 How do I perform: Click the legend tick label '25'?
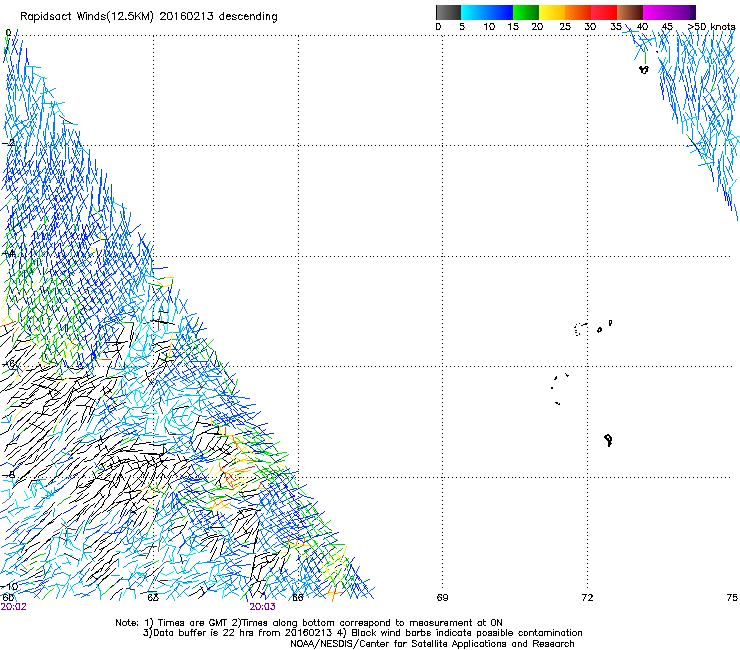[565, 27]
